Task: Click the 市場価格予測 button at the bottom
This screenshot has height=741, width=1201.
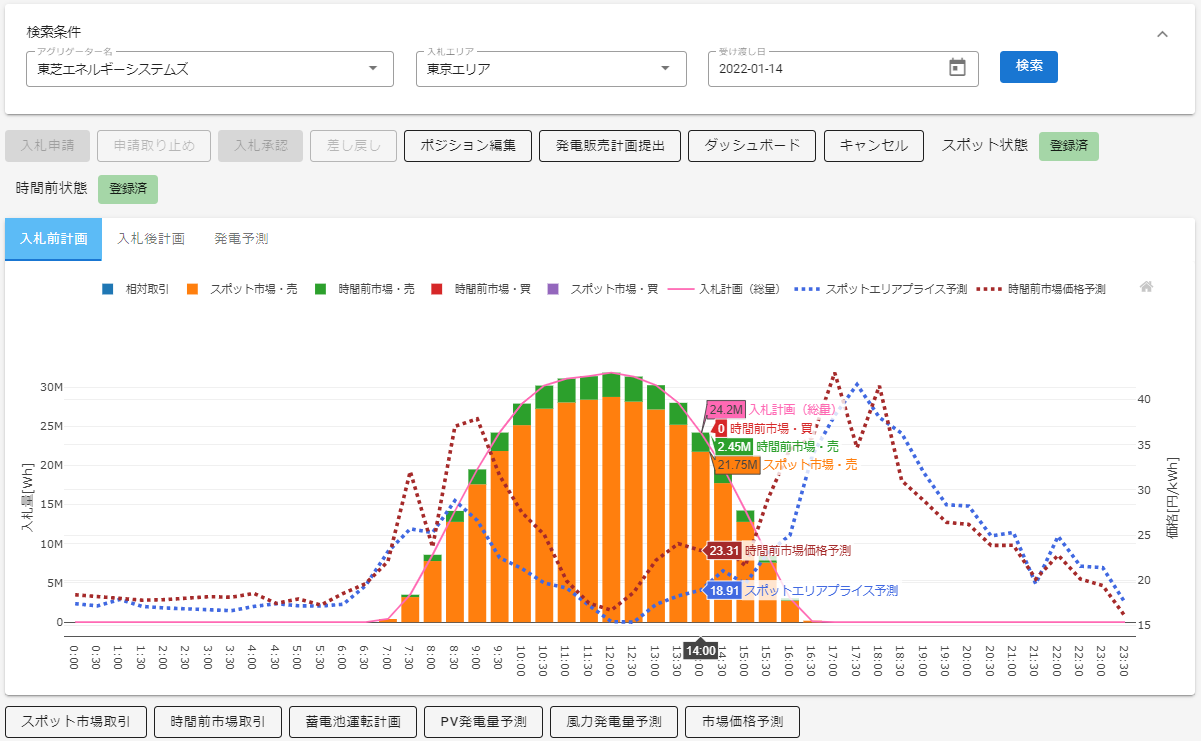Action: point(742,721)
